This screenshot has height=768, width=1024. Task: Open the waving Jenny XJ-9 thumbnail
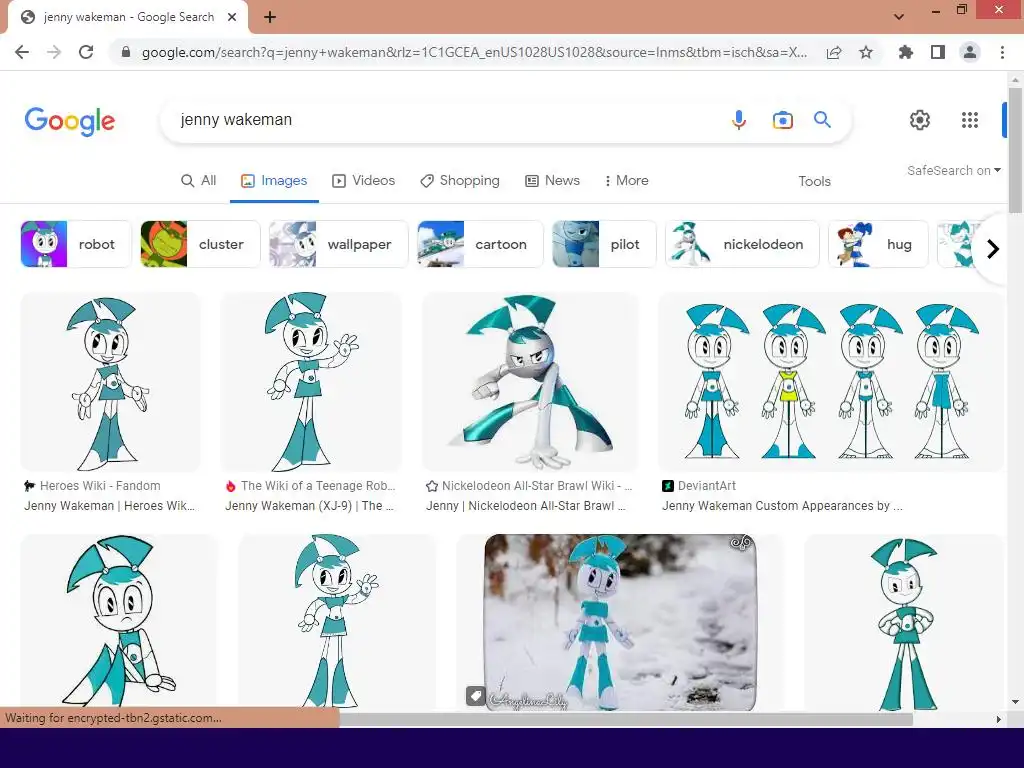(312, 382)
